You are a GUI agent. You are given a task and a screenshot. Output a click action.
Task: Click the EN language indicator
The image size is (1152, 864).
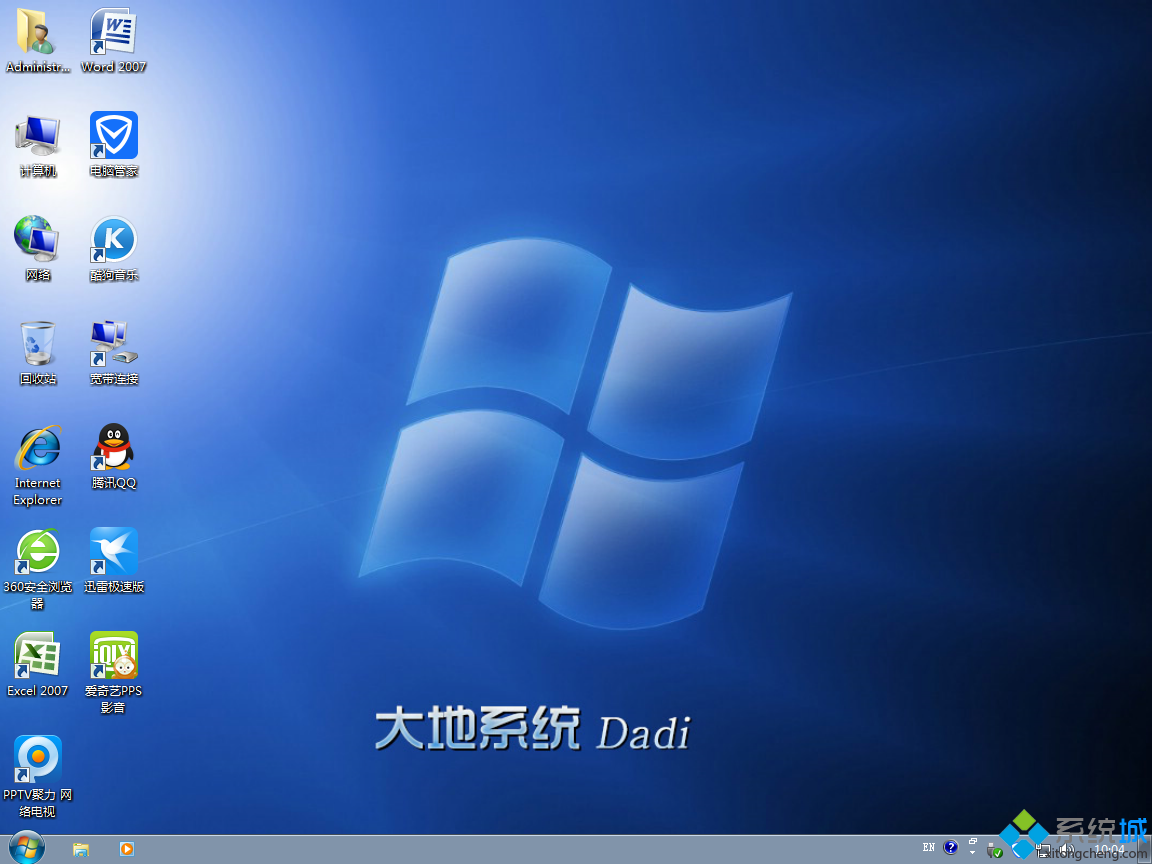[929, 847]
